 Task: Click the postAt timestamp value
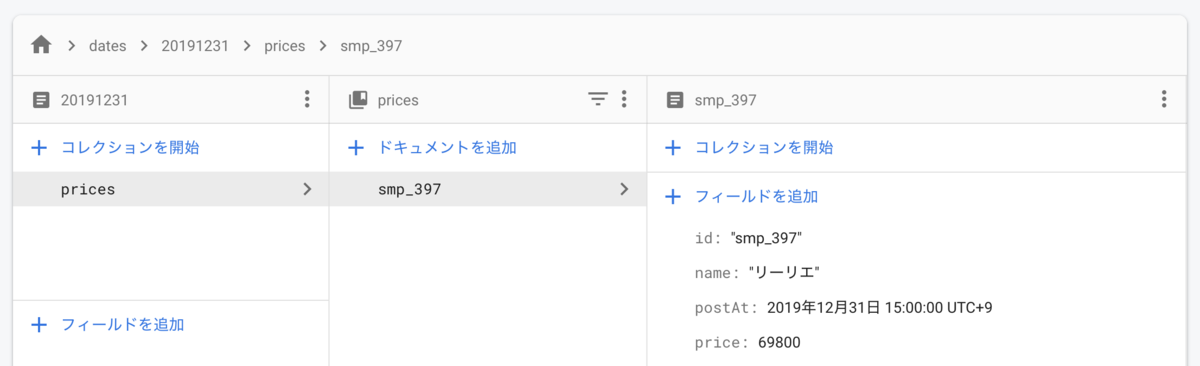pos(879,308)
